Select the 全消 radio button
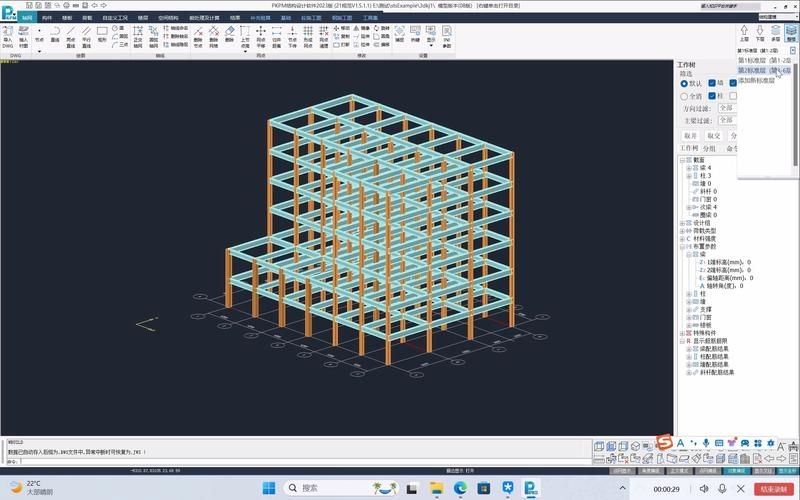The image size is (800, 500). [685, 96]
